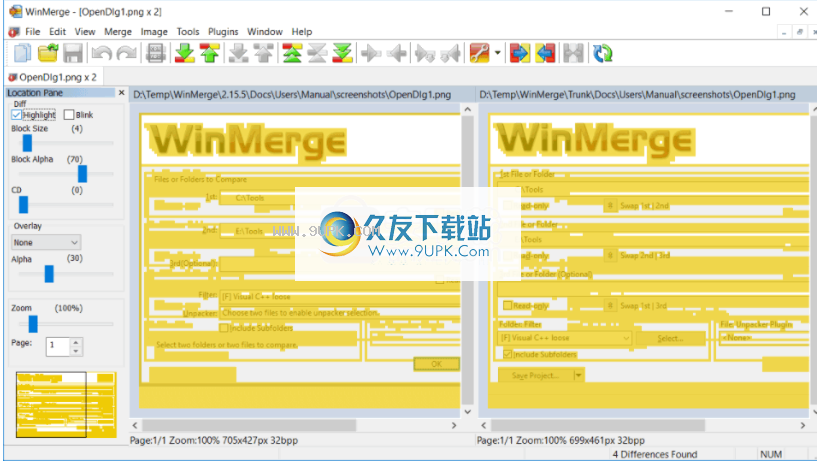Image resolution: width=817 pixels, height=468 pixels.
Task: Expand the Options wrench dropdown arrow
Action: (x=498, y=53)
